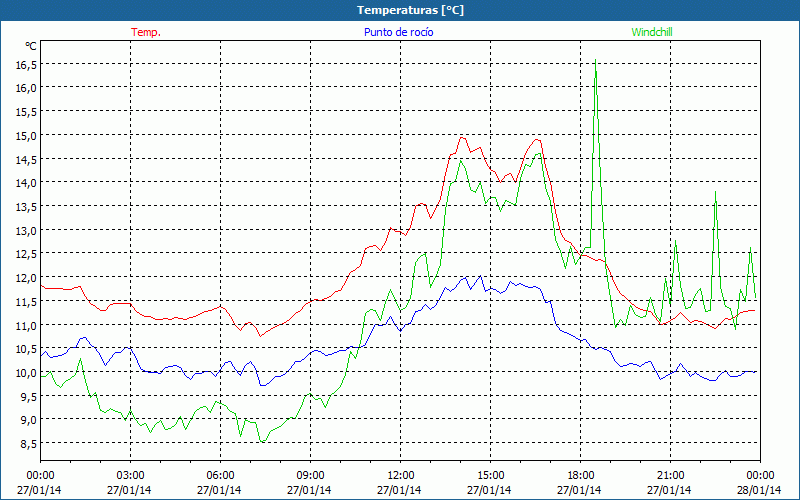Image resolution: width=800 pixels, height=500 pixels.
Task: Click the 14,5 y-axis value
Action: (27, 159)
